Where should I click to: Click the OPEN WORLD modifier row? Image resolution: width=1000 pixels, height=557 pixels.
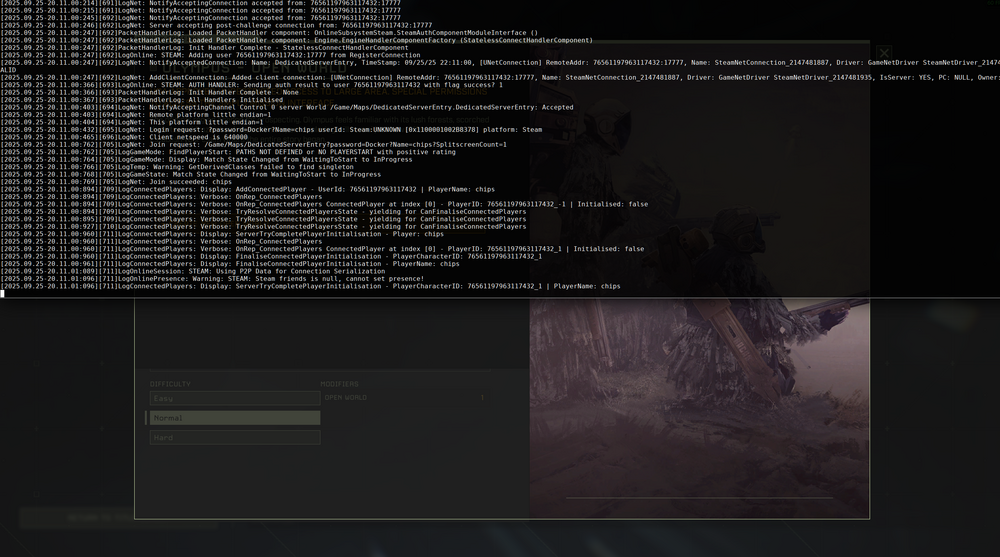coord(404,397)
